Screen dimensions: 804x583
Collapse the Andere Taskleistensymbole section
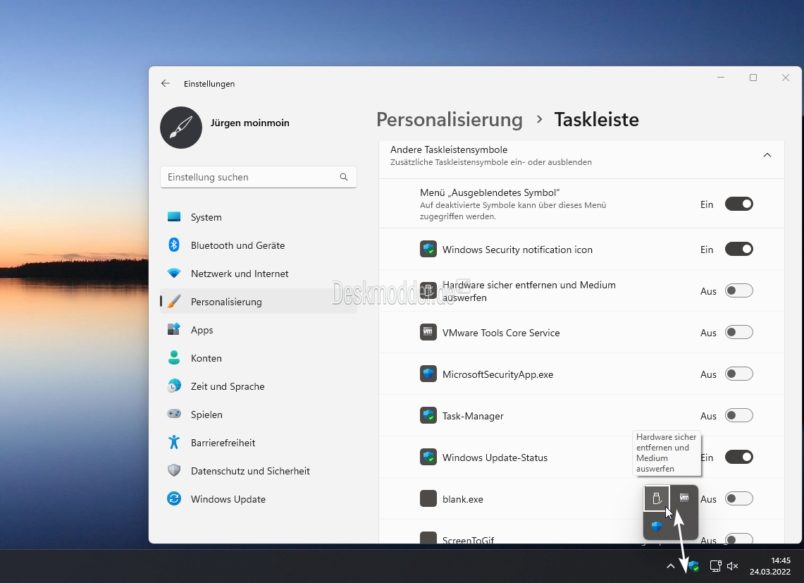coord(767,155)
